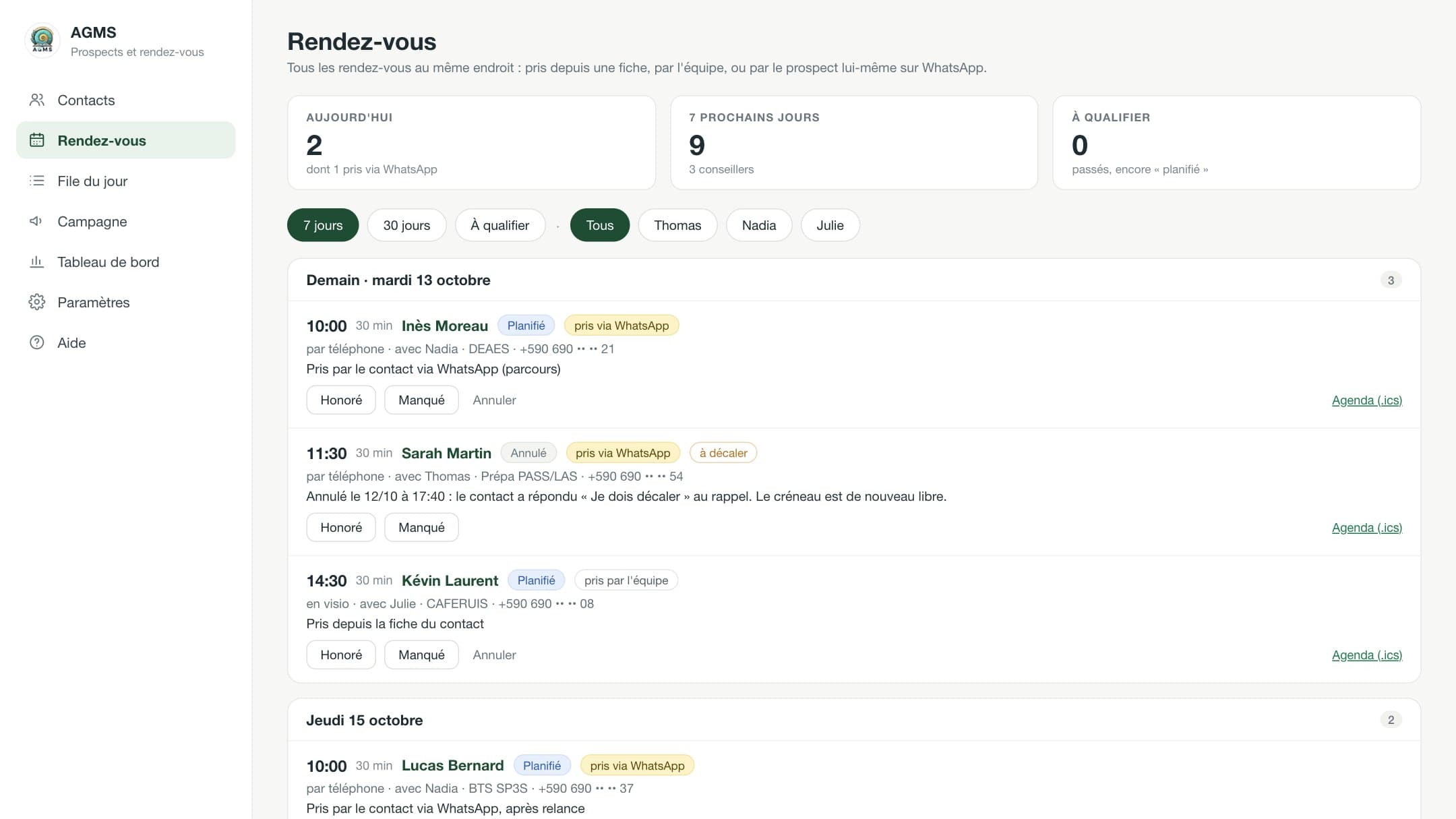
Task: Switch to the 30 jours filter
Action: (406, 225)
